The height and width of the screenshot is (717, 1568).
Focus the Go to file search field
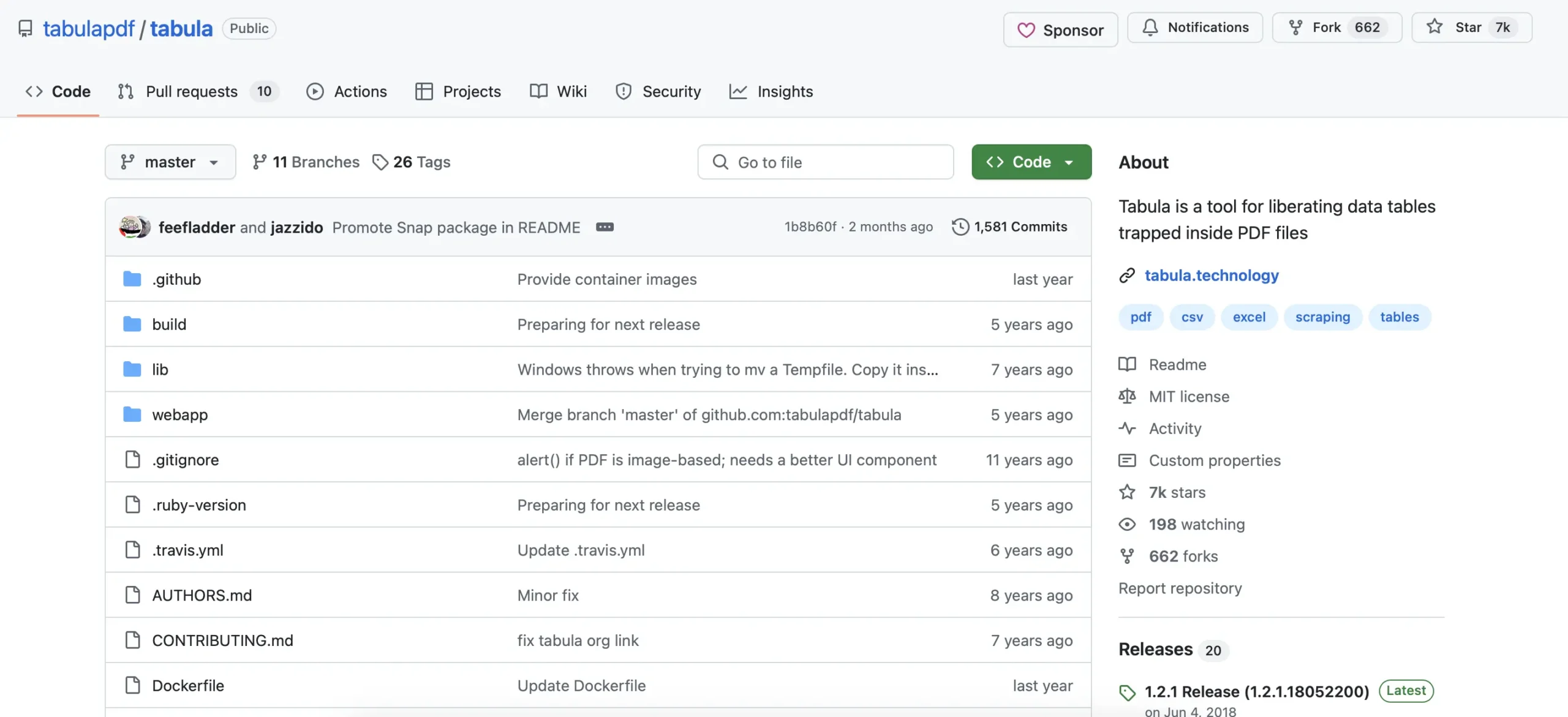coord(825,162)
